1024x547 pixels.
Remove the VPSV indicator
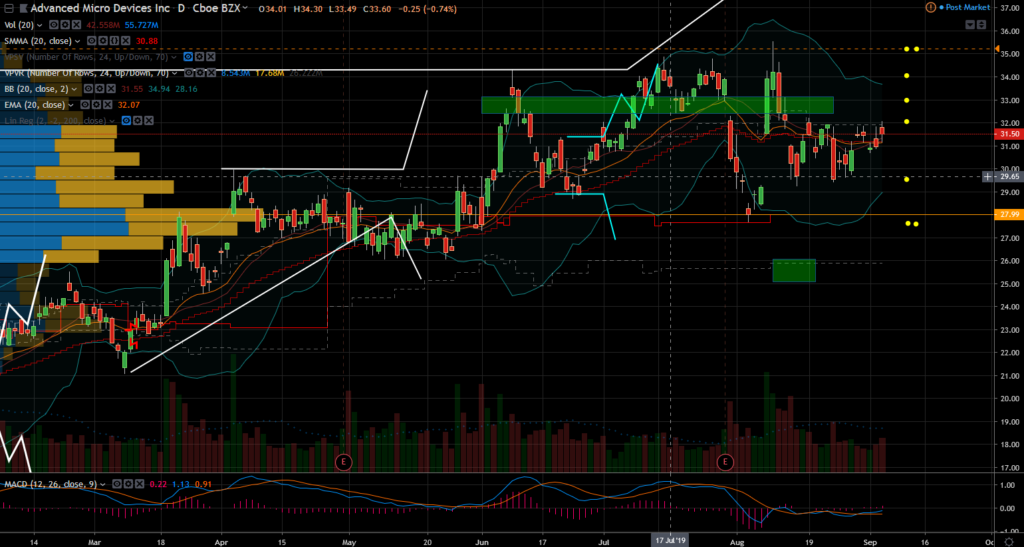click(211, 57)
